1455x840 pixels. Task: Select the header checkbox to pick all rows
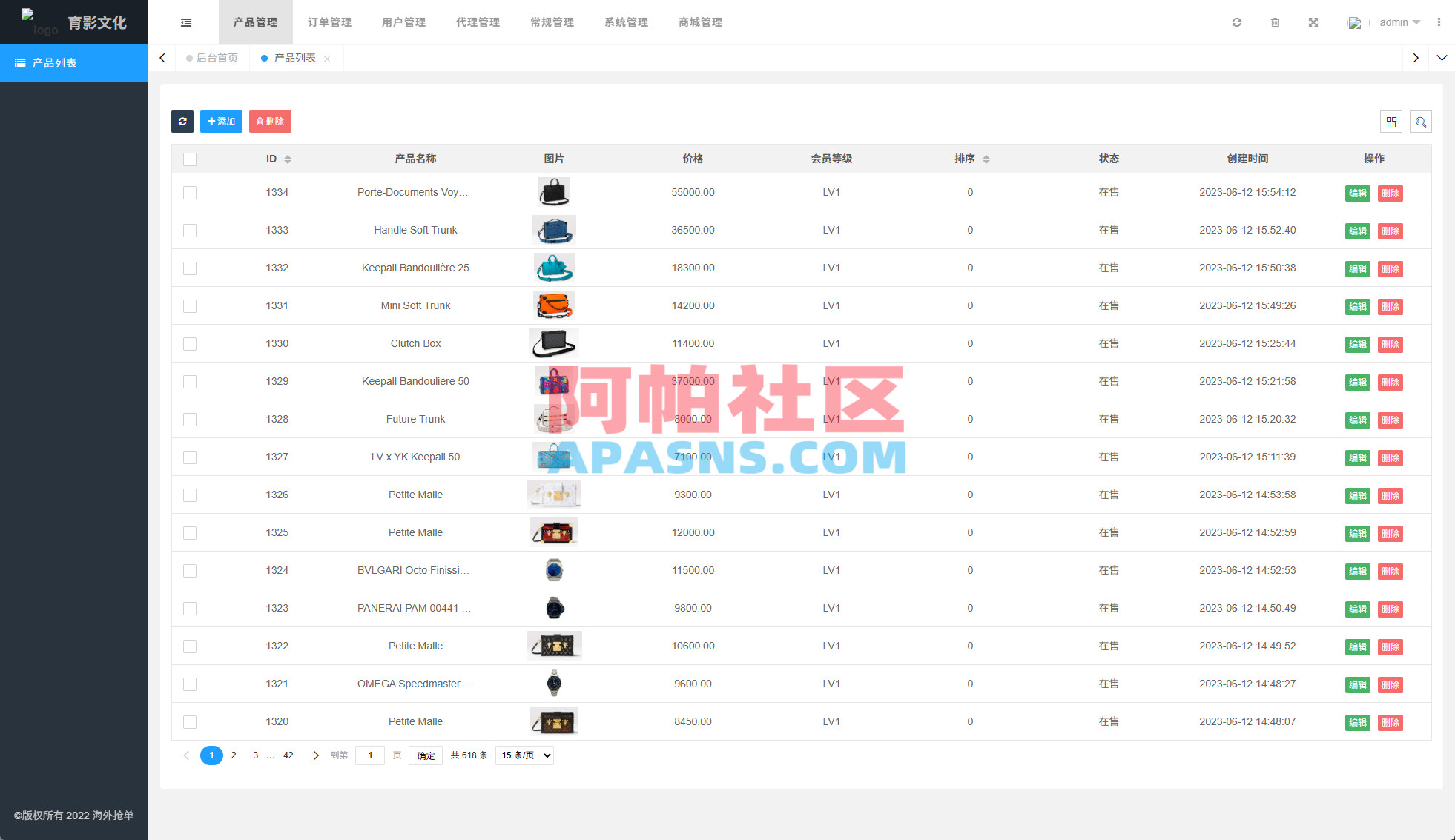tap(190, 159)
